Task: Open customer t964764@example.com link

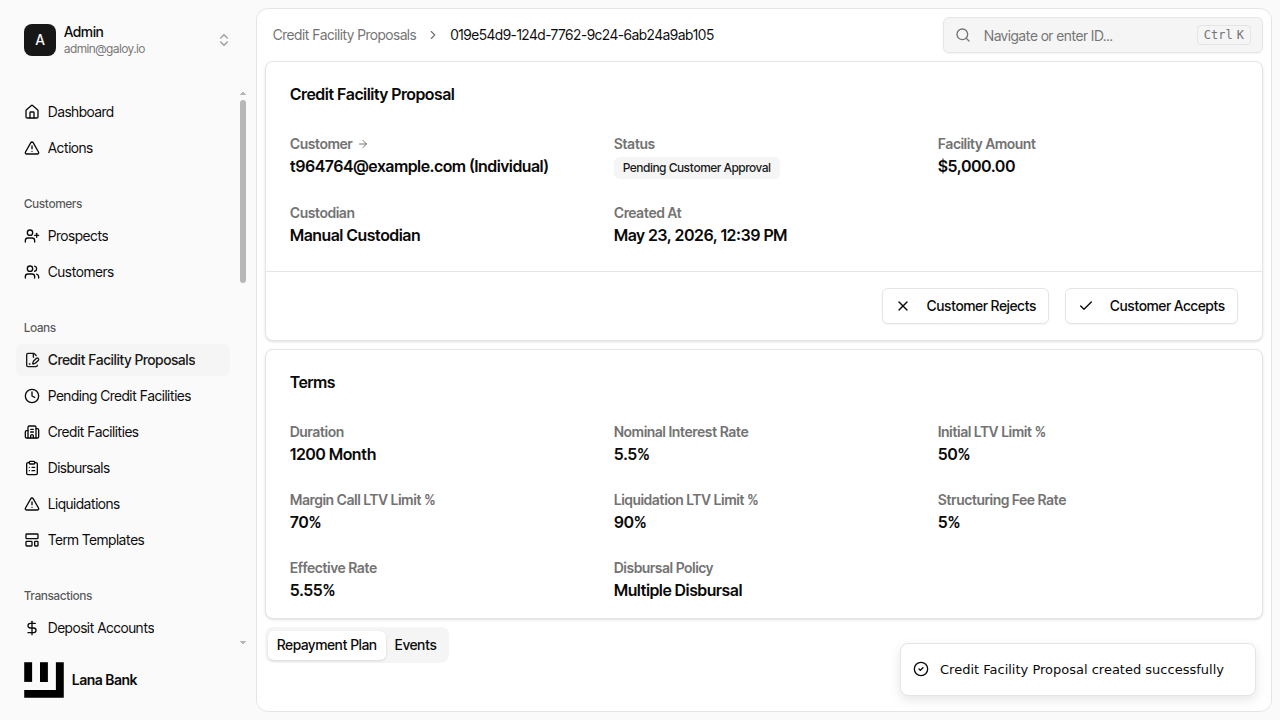Action: (419, 167)
